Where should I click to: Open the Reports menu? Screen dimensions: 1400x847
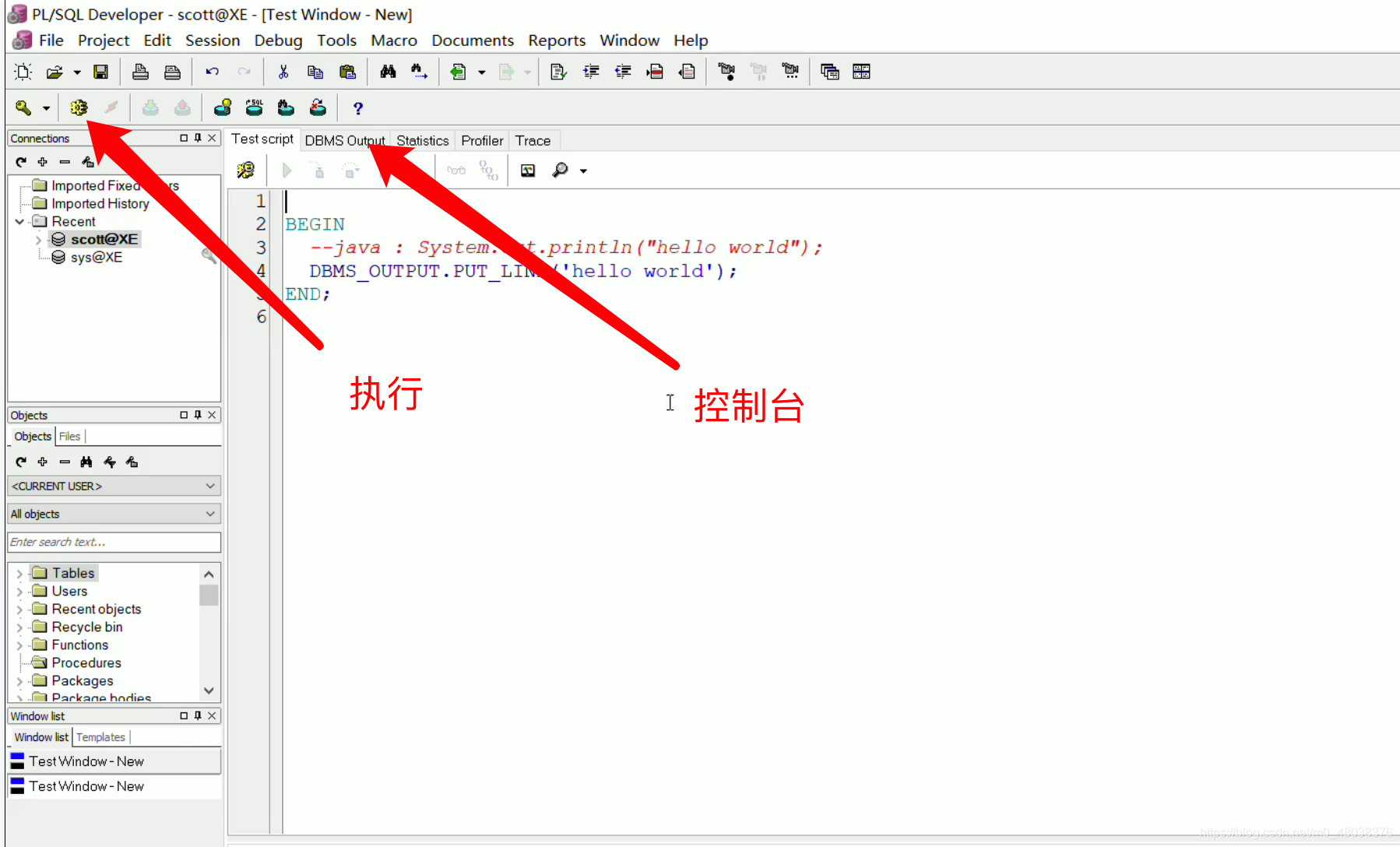pyautogui.click(x=557, y=40)
